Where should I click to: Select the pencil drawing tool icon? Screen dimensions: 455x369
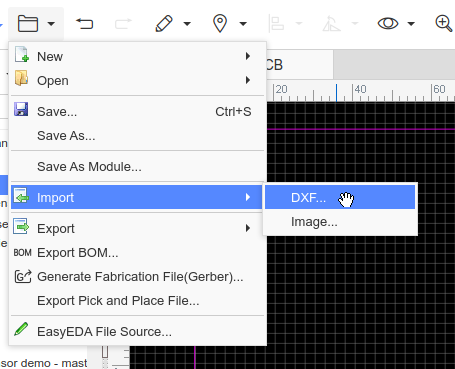tap(164, 24)
